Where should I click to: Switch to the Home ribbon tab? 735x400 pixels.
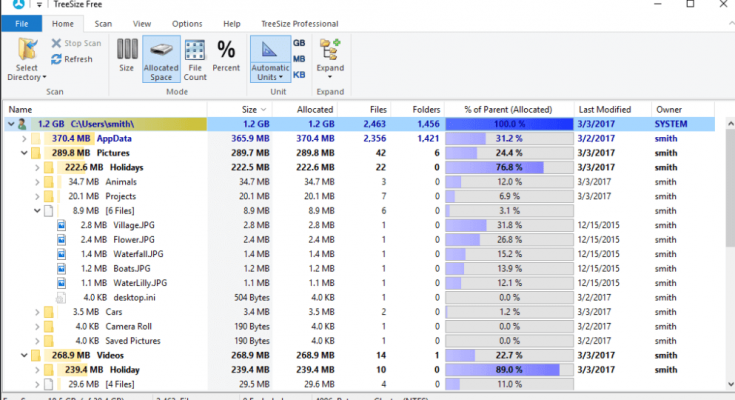pos(63,24)
